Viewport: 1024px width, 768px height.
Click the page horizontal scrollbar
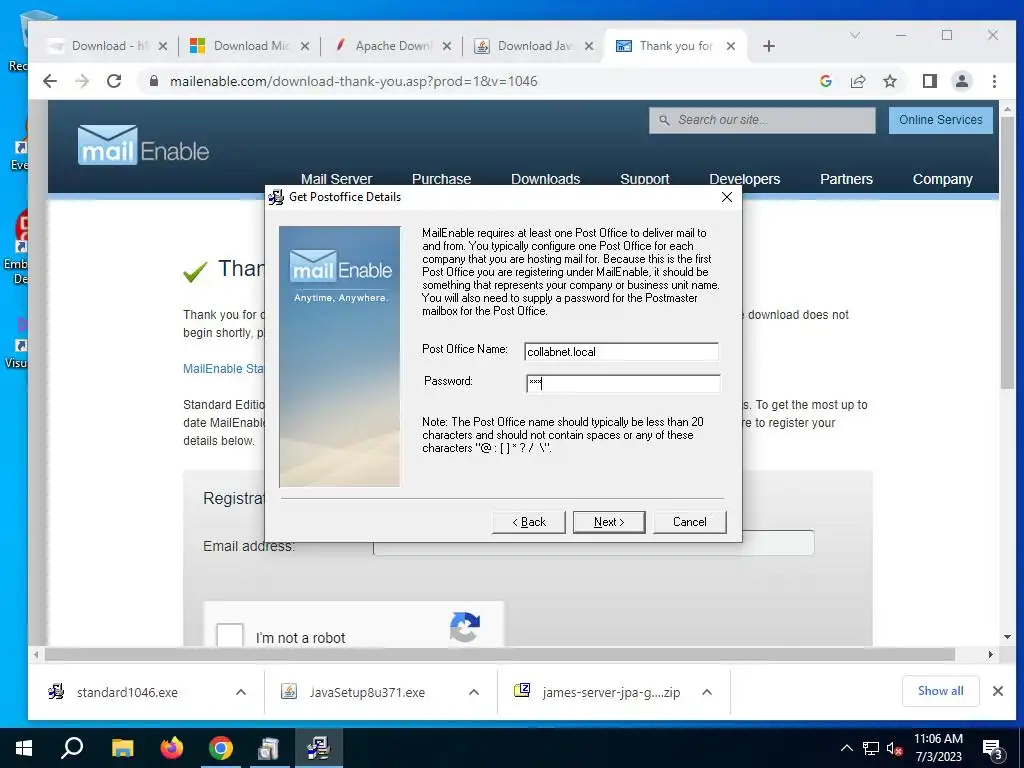pos(500,654)
